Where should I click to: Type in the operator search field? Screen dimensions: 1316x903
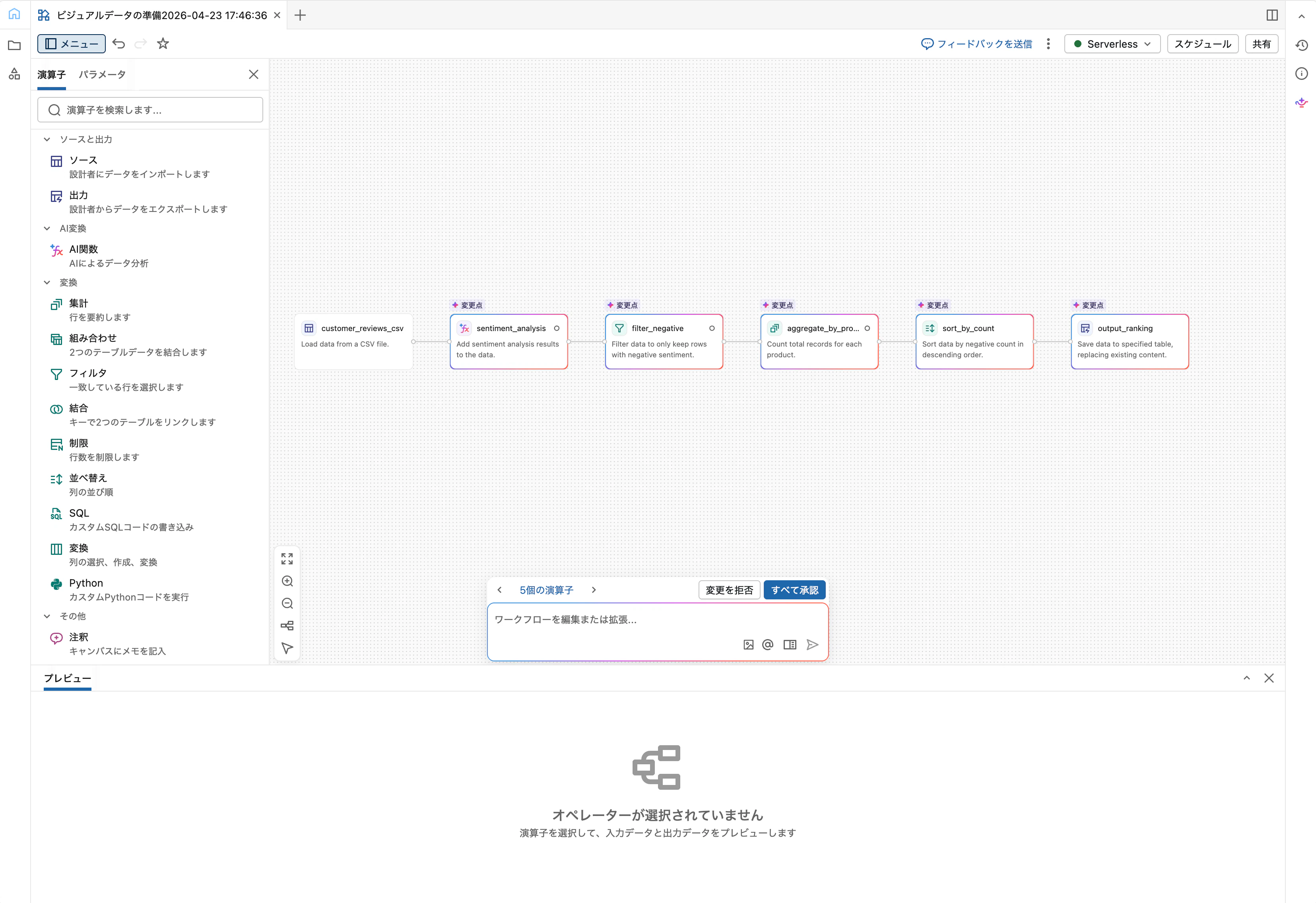point(150,109)
